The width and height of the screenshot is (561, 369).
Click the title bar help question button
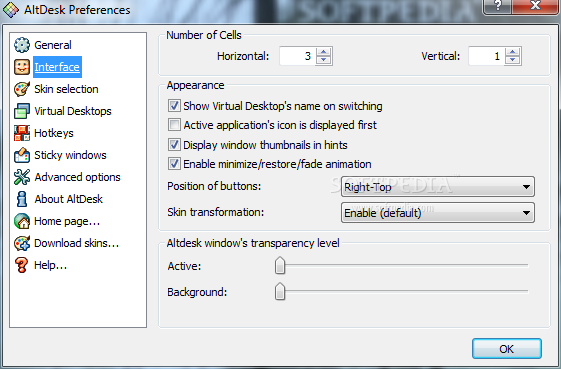click(497, 6)
